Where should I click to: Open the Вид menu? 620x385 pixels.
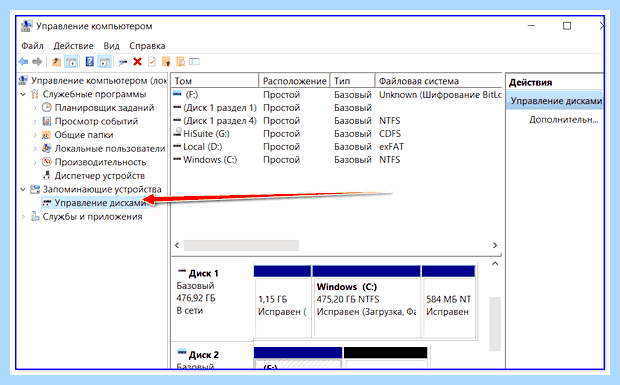pos(111,46)
